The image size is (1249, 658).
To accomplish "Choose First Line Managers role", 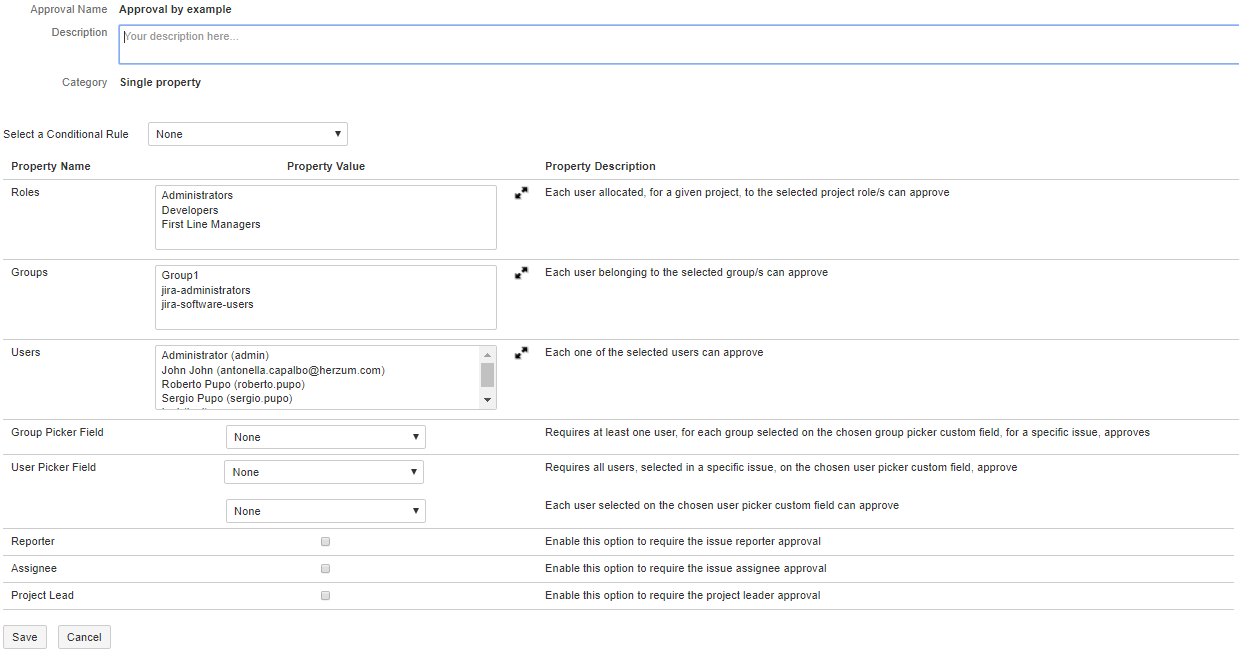I will (x=211, y=225).
